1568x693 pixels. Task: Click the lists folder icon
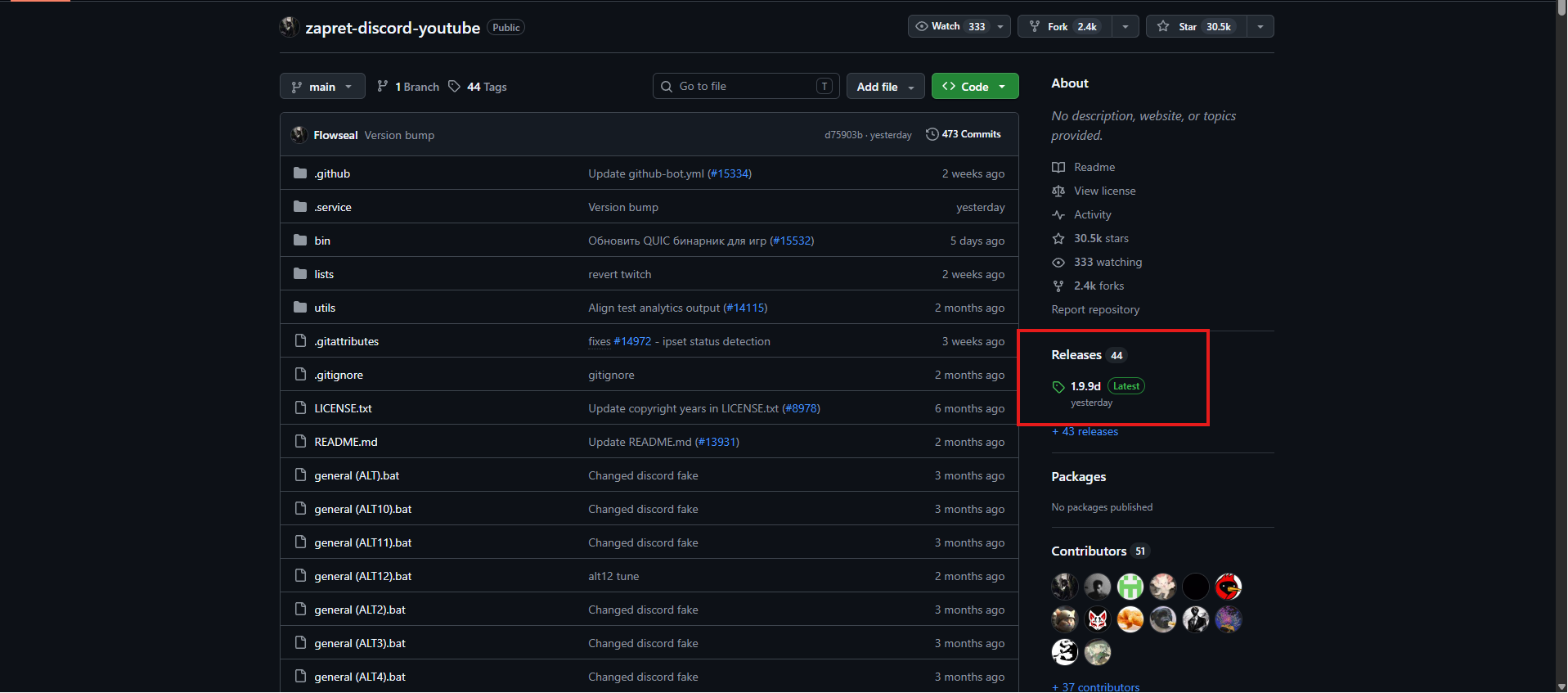click(x=300, y=274)
